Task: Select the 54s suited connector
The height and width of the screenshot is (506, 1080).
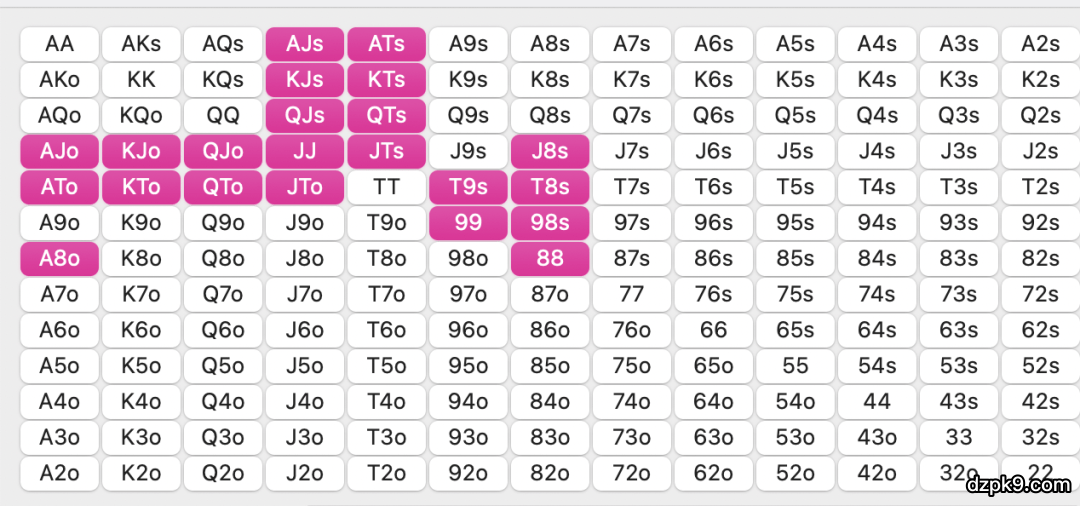Action: [877, 365]
